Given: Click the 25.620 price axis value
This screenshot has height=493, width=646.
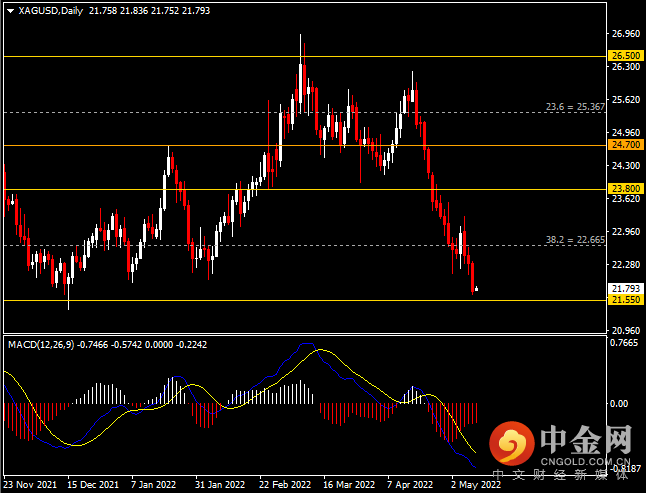Looking at the screenshot, I should click(626, 100).
